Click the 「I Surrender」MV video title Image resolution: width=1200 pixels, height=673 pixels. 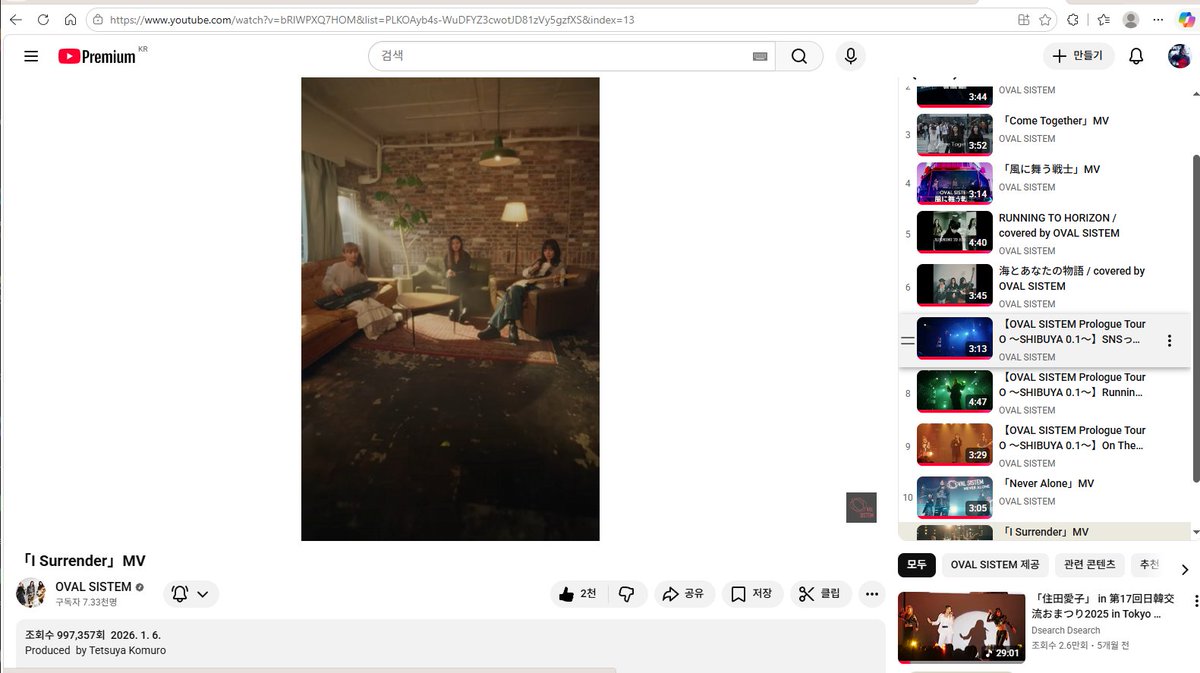click(85, 560)
